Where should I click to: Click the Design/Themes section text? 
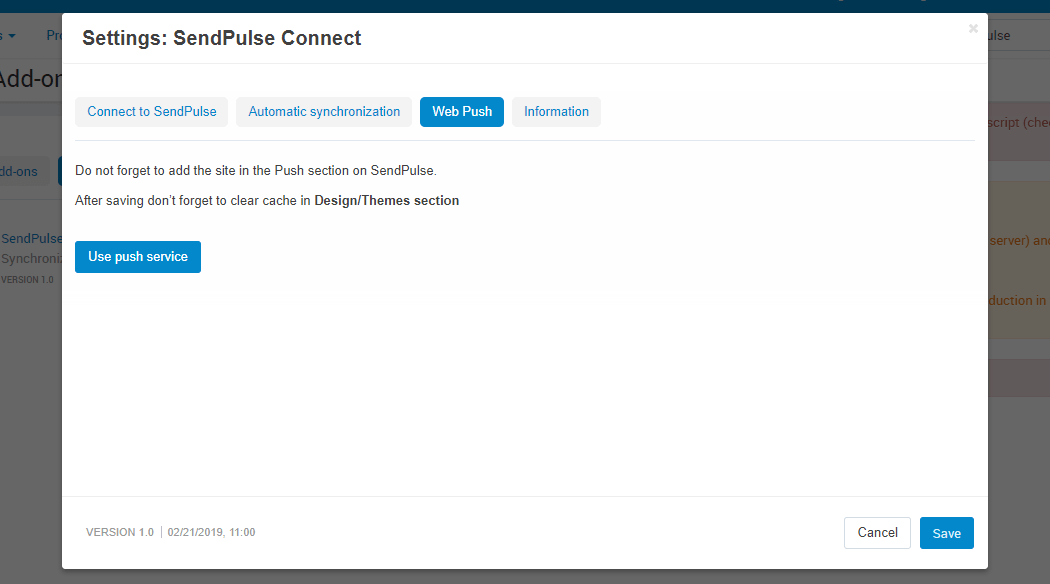click(386, 201)
